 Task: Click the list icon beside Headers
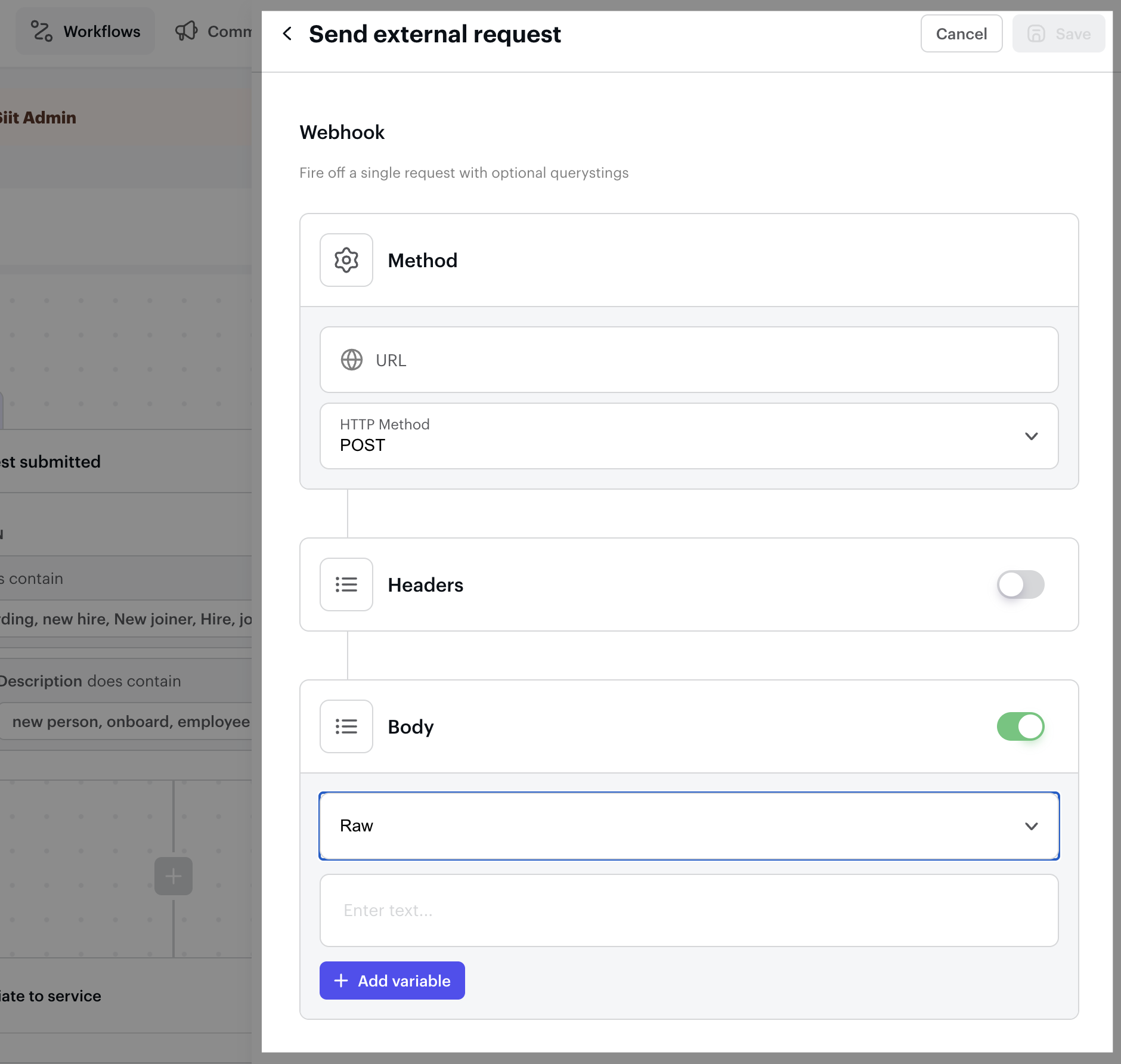(x=346, y=584)
